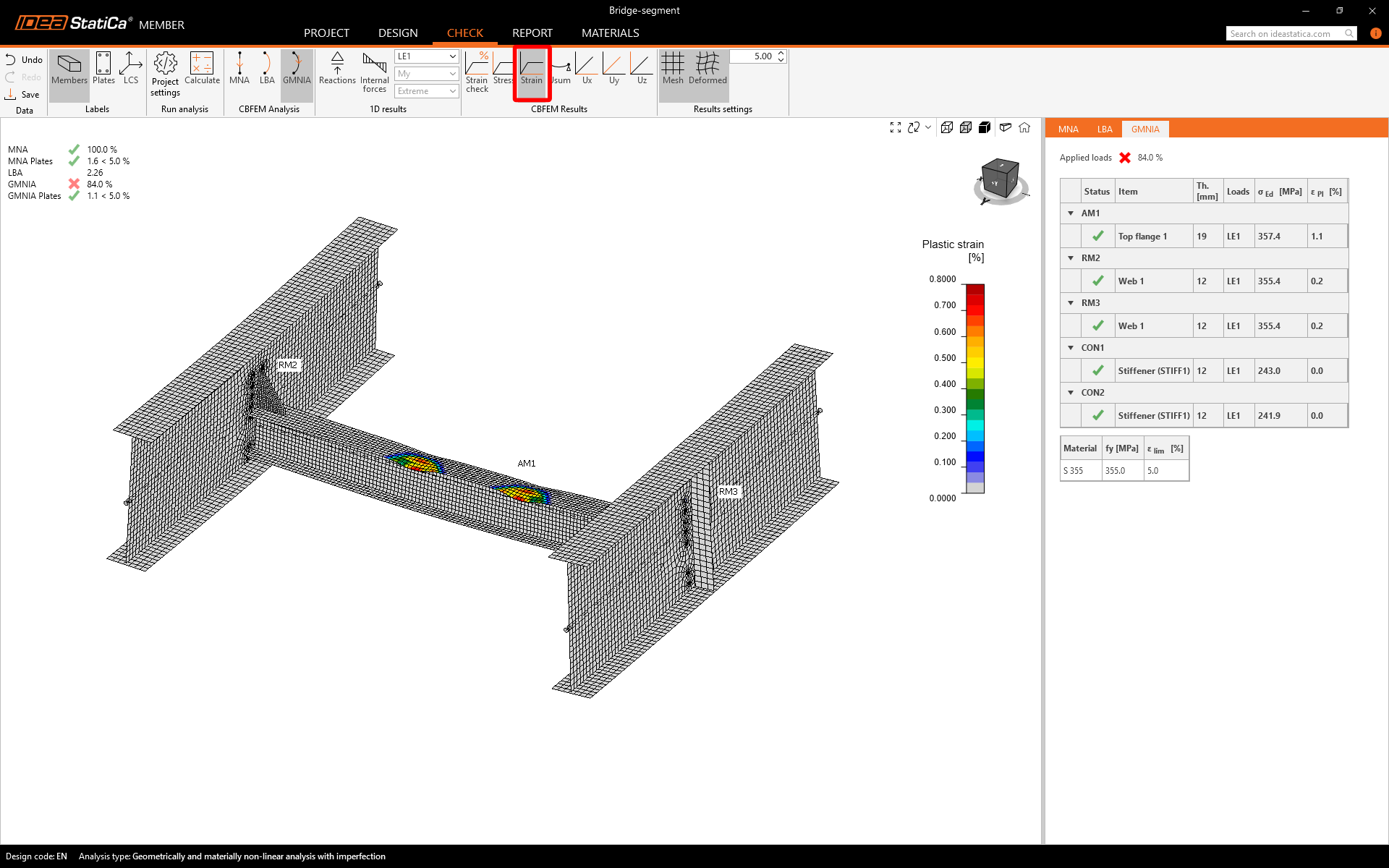Open the LE1 load dropdown
Viewport: 1389px width, 868px height.
[426, 56]
